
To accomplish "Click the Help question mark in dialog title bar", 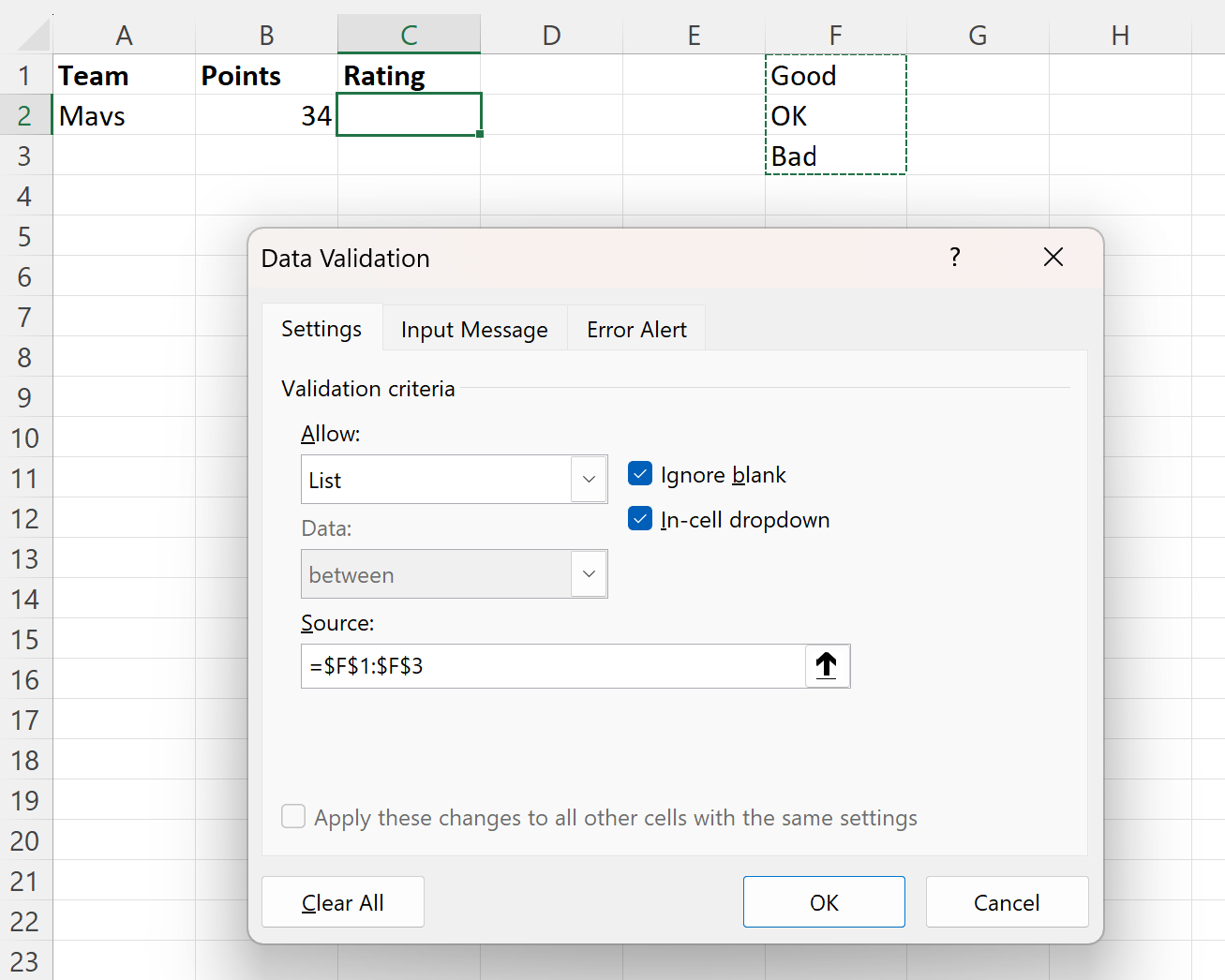I will (954, 257).
